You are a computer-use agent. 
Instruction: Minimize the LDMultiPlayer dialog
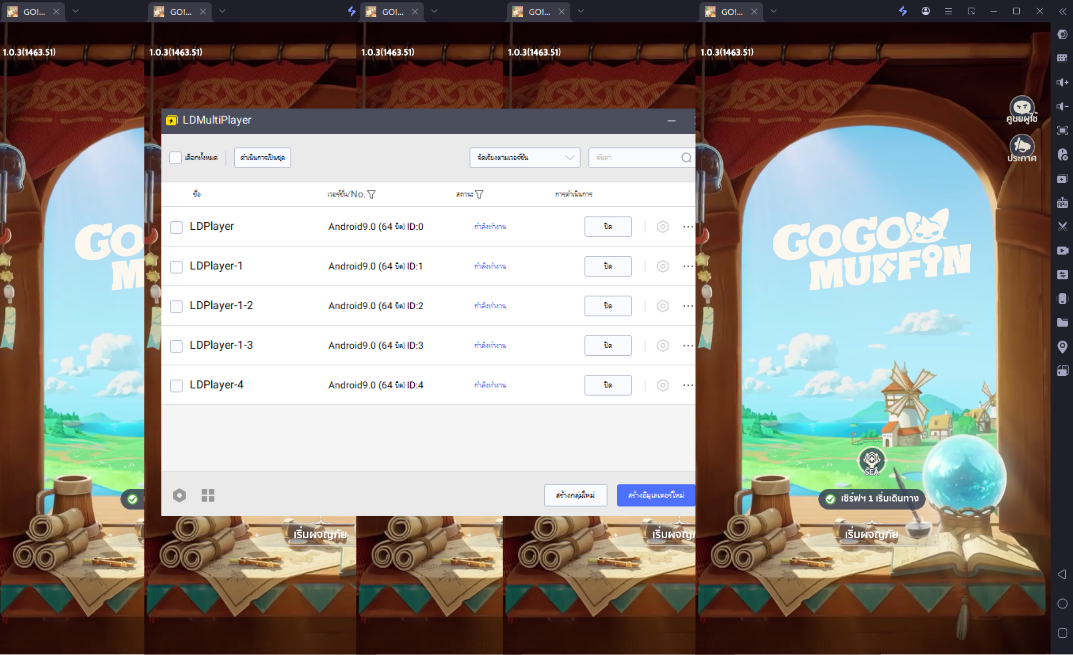coord(671,120)
